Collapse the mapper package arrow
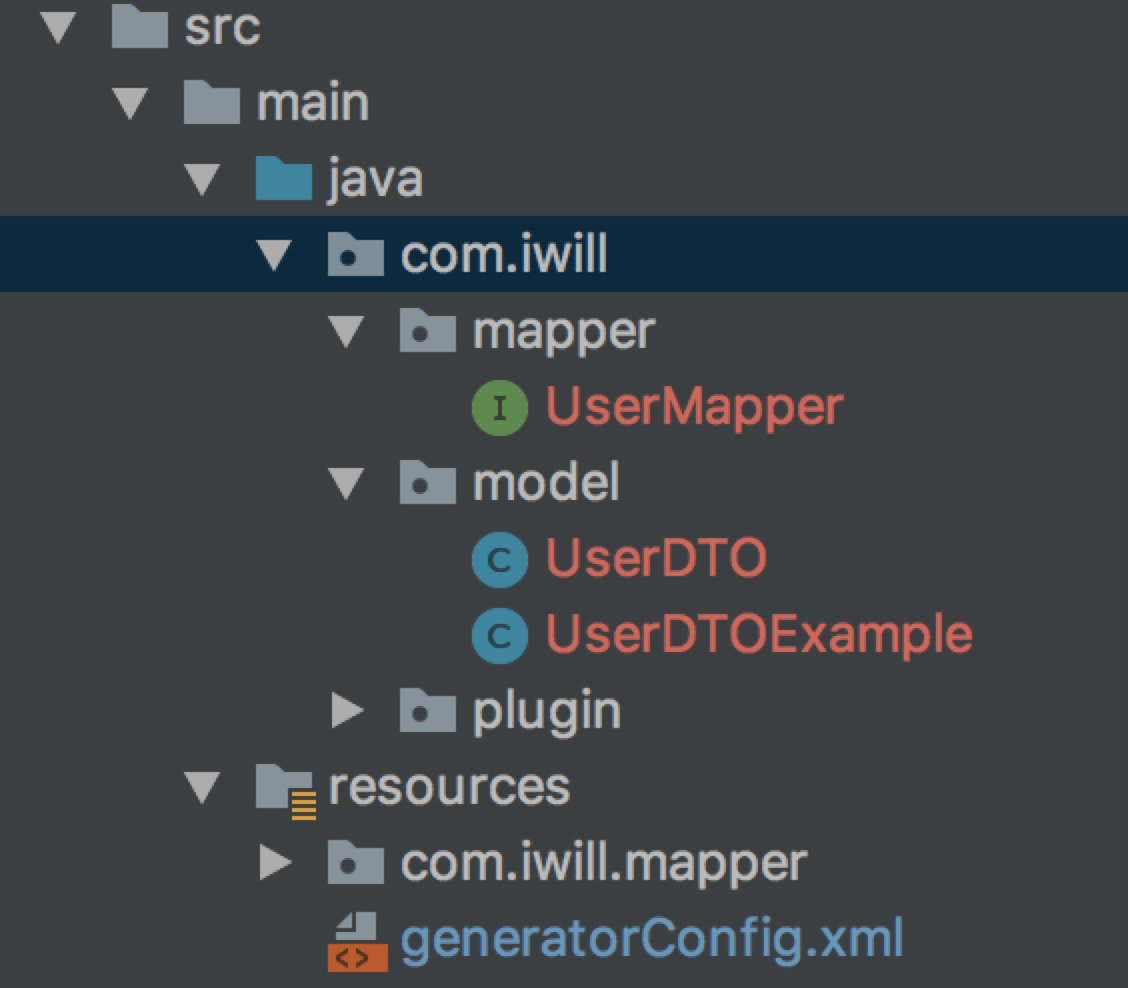This screenshot has width=1128, height=988. tap(347, 331)
